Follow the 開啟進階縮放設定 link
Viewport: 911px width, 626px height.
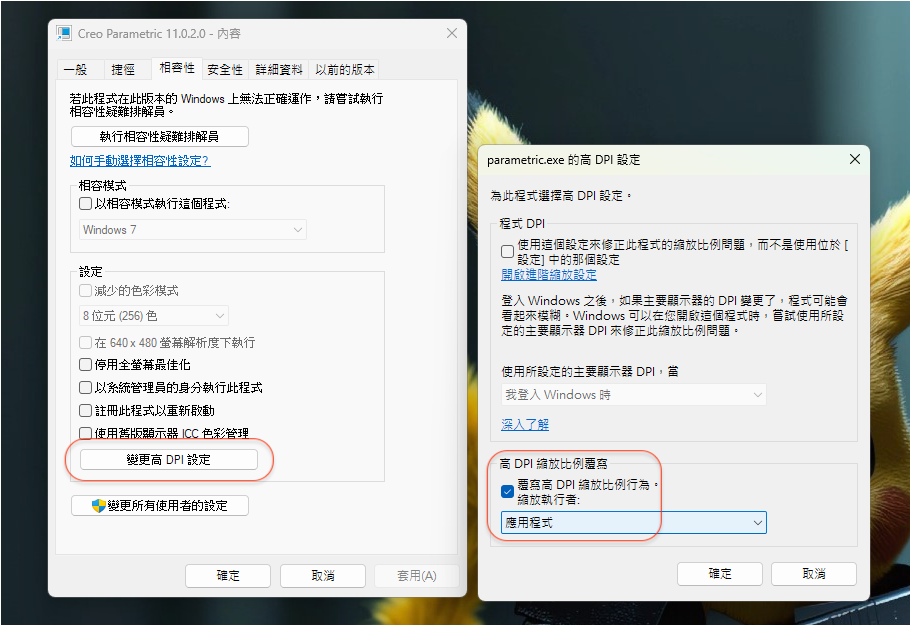point(548,275)
